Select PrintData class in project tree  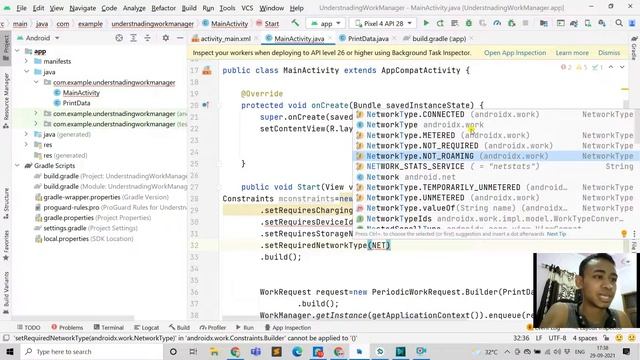76,103
